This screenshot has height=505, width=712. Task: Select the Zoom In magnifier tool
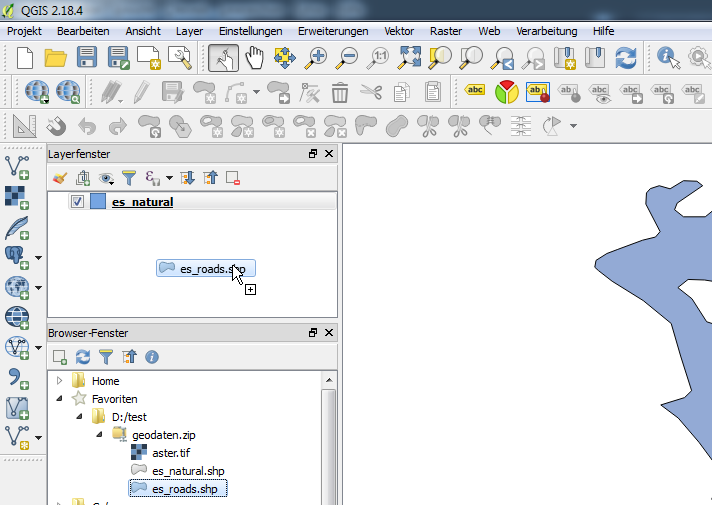(316, 58)
